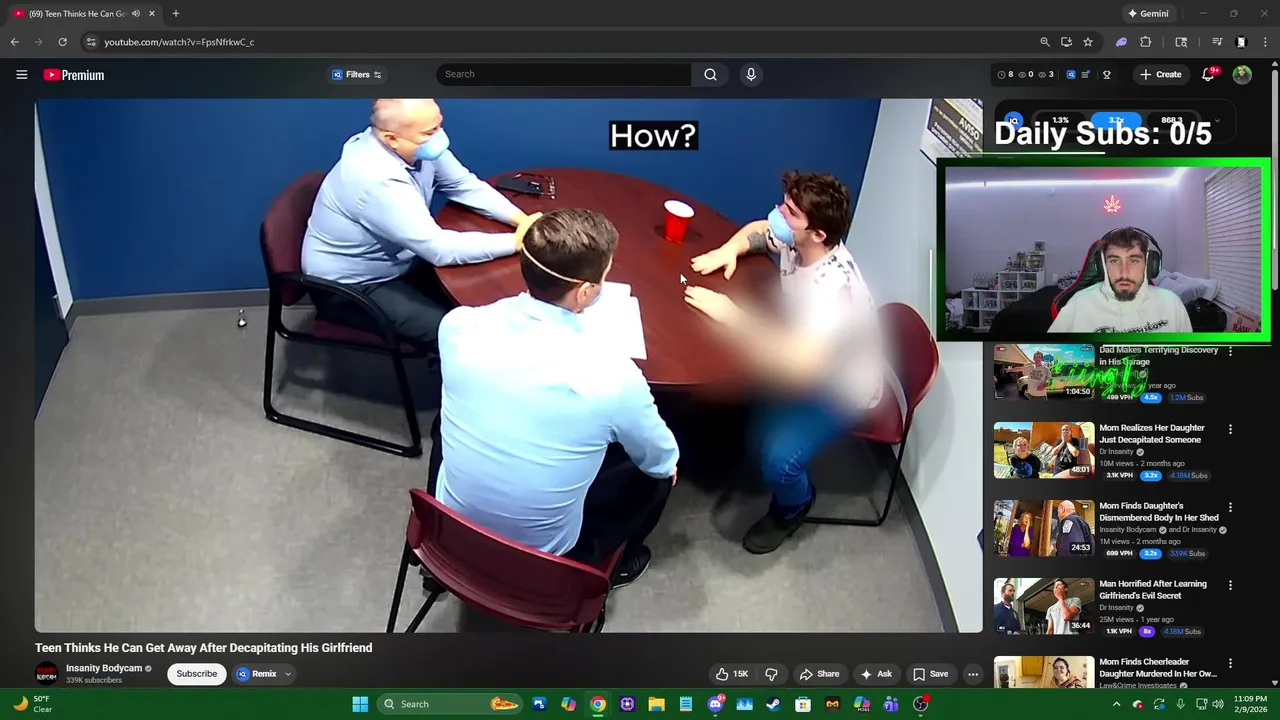1280x720 pixels.
Task: Open options for Mom Finds Cheerleader Daughter
Action: coord(1230,663)
